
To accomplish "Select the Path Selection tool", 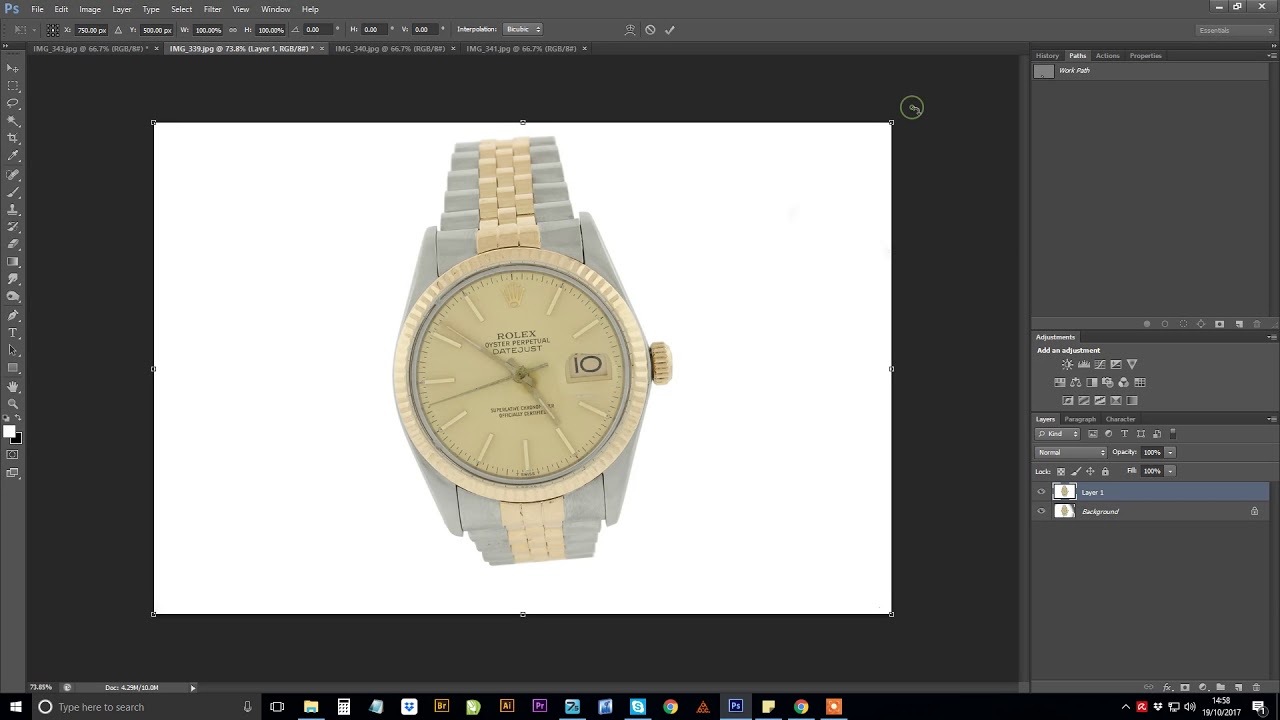I will (x=13, y=350).
